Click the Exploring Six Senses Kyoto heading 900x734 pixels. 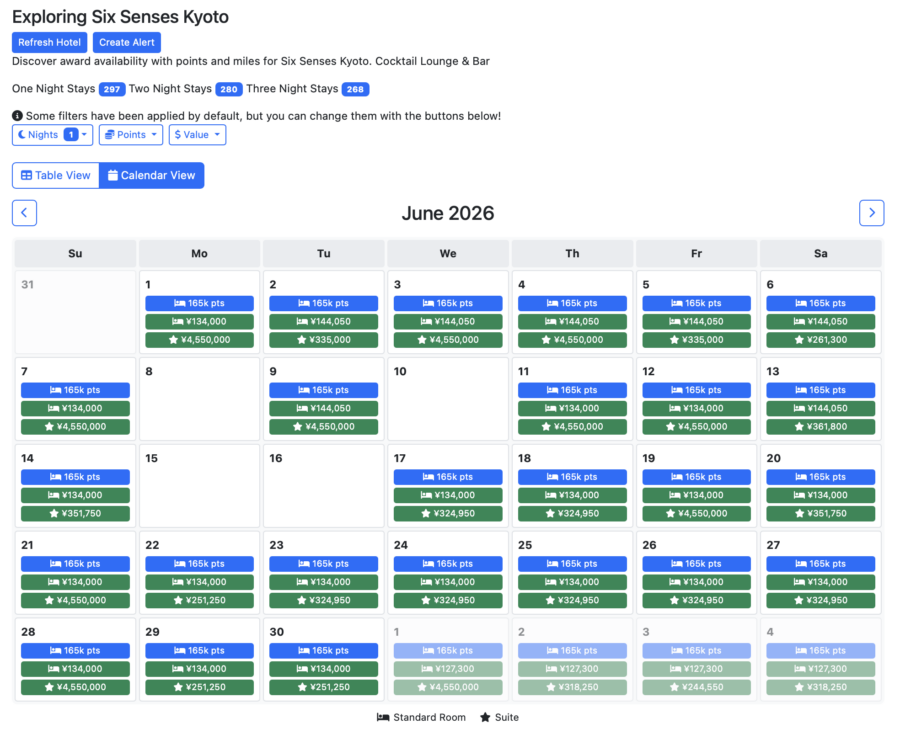click(120, 17)
